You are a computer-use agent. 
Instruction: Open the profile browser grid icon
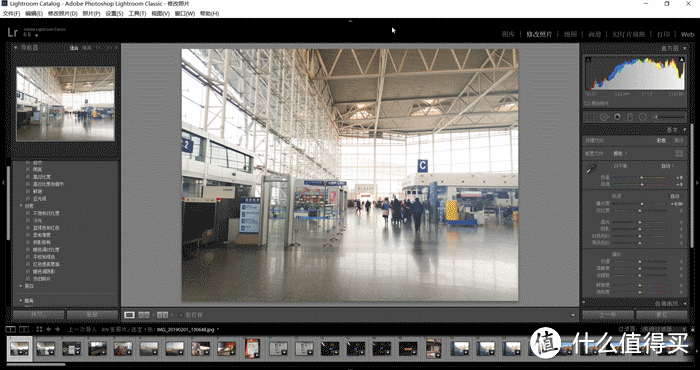679,153
